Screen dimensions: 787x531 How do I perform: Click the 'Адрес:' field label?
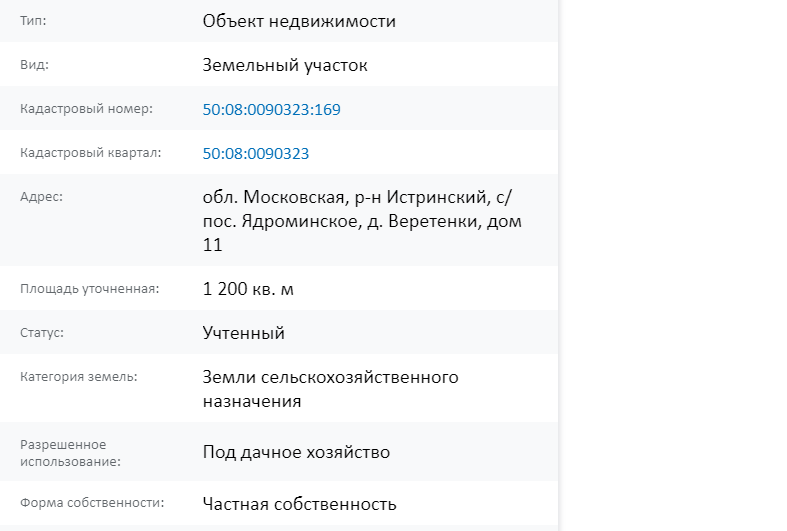pos(41,197)
